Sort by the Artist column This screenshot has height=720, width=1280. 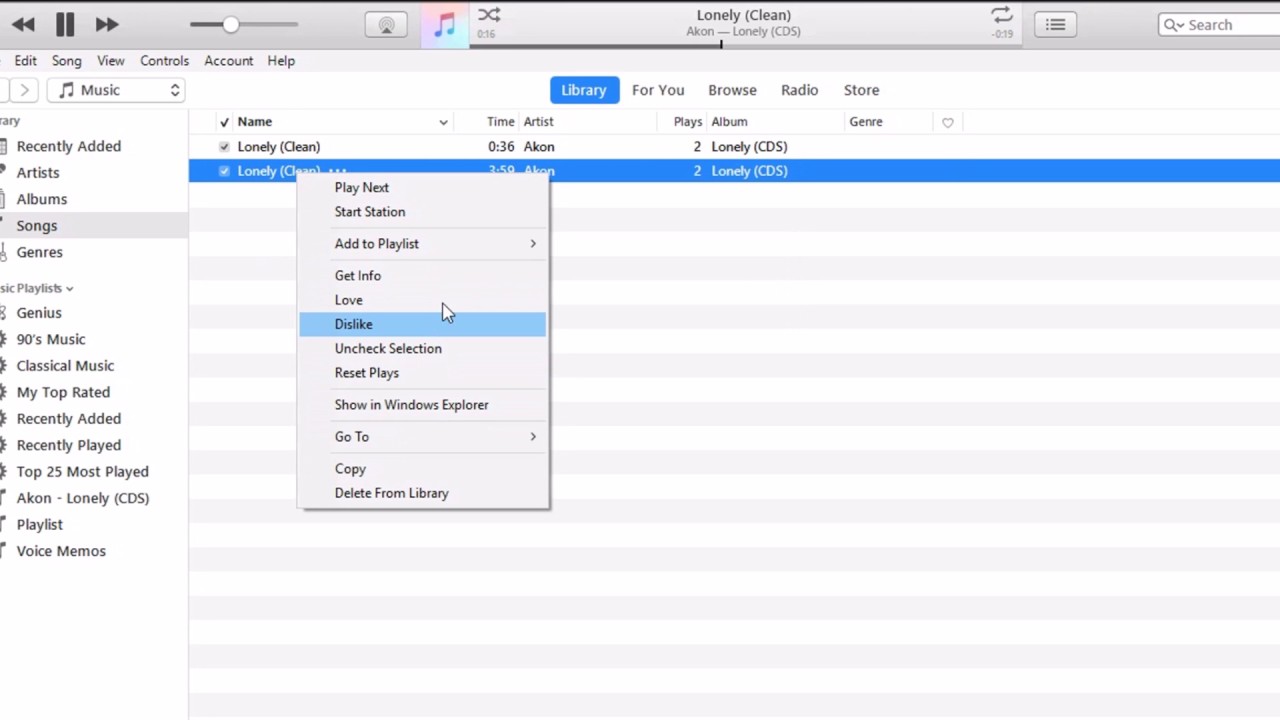coord(538,122)
